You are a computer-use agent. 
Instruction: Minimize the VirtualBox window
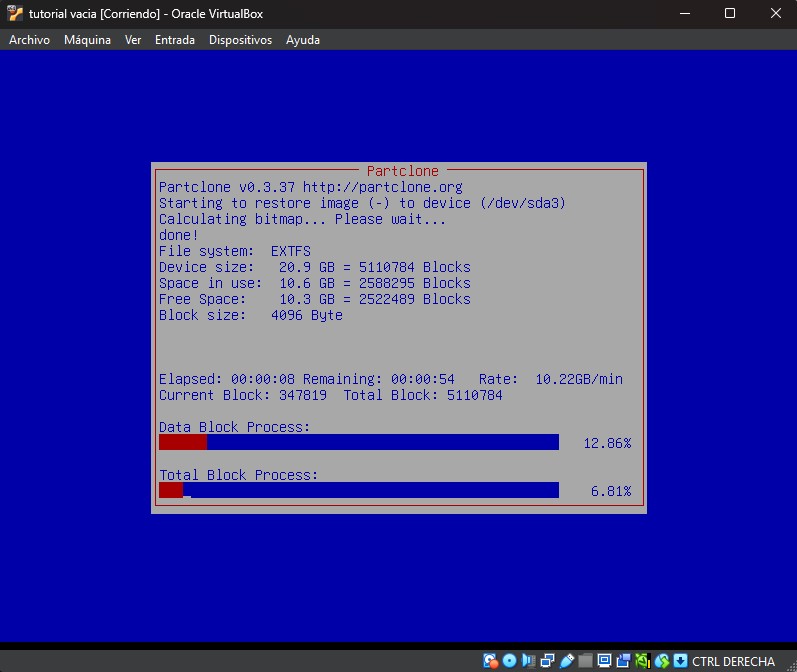coord(685,14)
